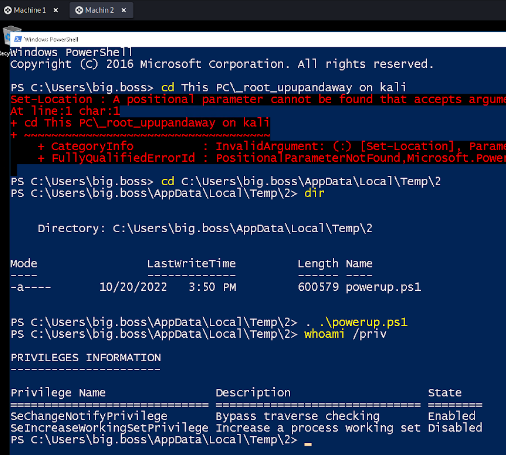Click the copyright Microsoft Corporation line
The image size is (506, 455).
point(222,64)
